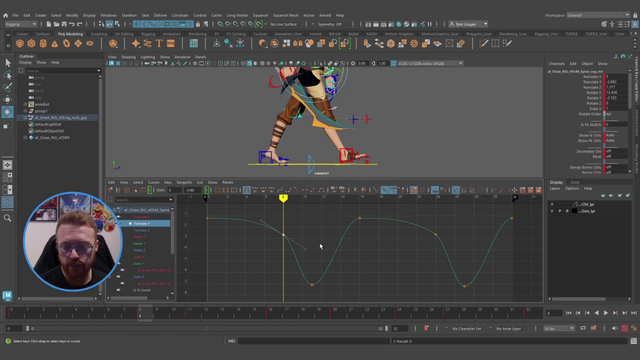The height and width of the screenshot is (360, 640).
Task: Click the save scene icon
Action: pyautogui.click(x=64, y=24)
